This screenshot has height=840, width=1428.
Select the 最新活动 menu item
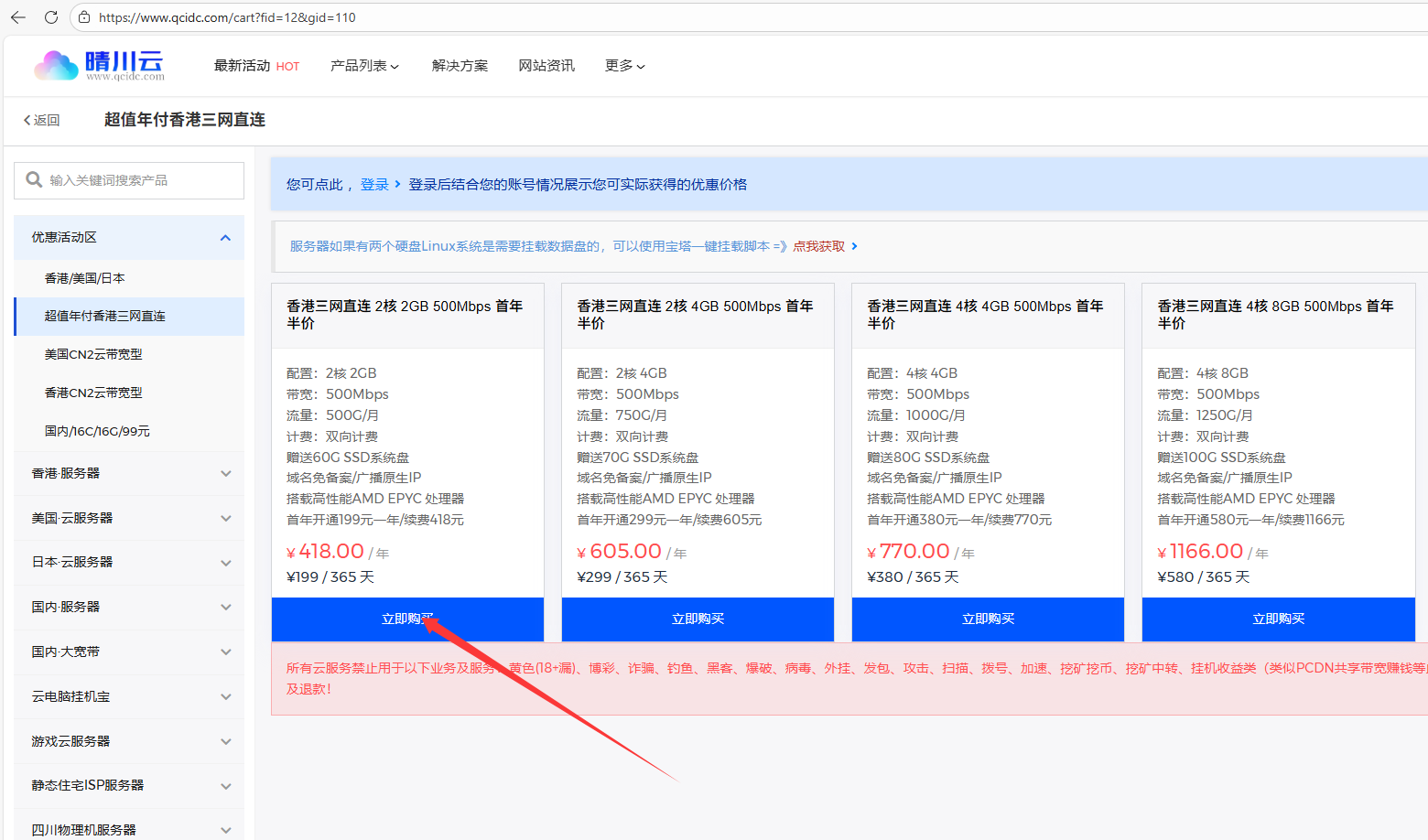coord(242,65)
